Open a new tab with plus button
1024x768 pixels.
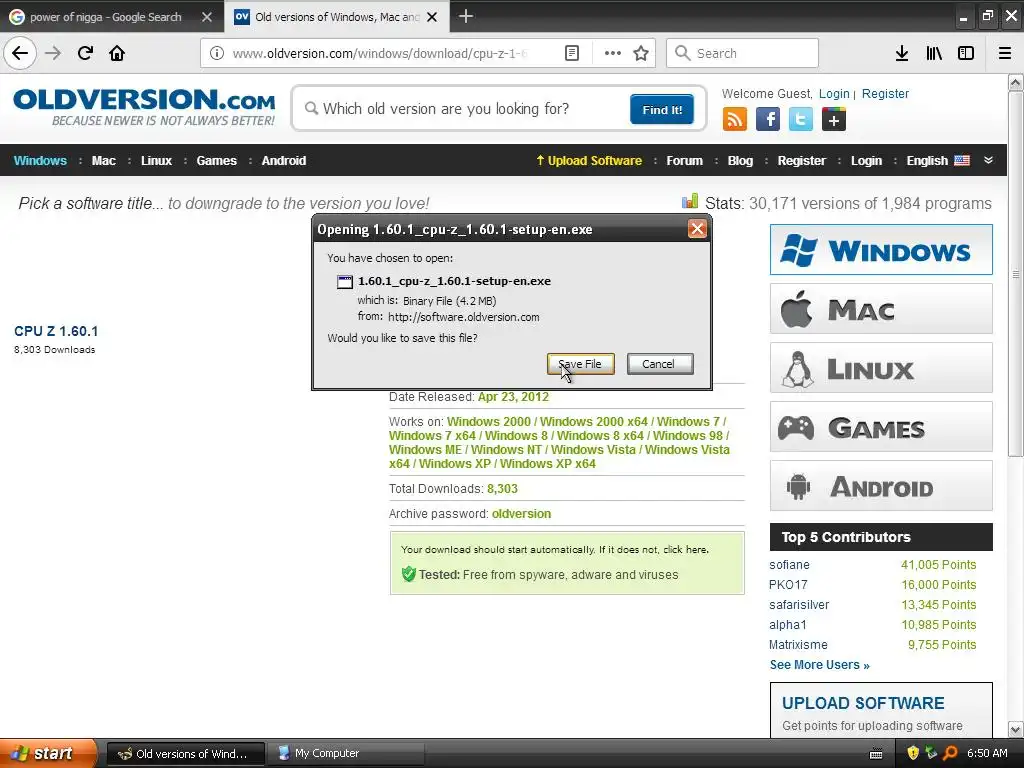466,16
